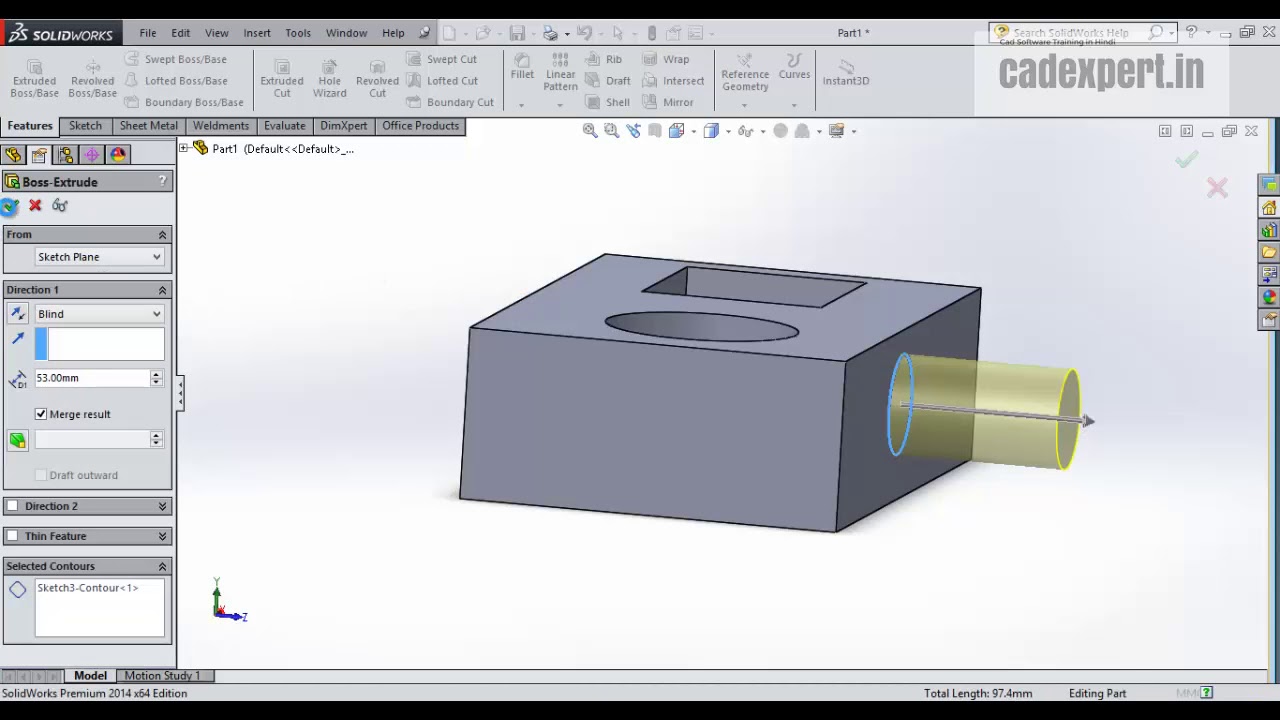
Task: Adjust depth 53.00mm spinner arrows
Action: (156, 378)
